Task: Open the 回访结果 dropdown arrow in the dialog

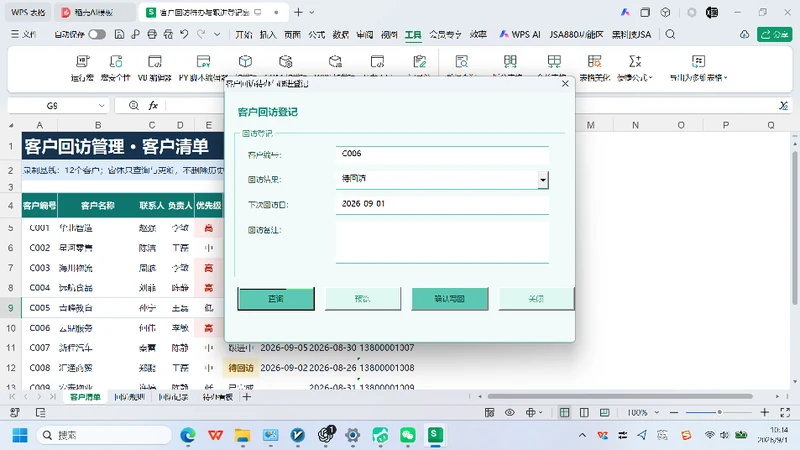Action: (x=543, y=180)
